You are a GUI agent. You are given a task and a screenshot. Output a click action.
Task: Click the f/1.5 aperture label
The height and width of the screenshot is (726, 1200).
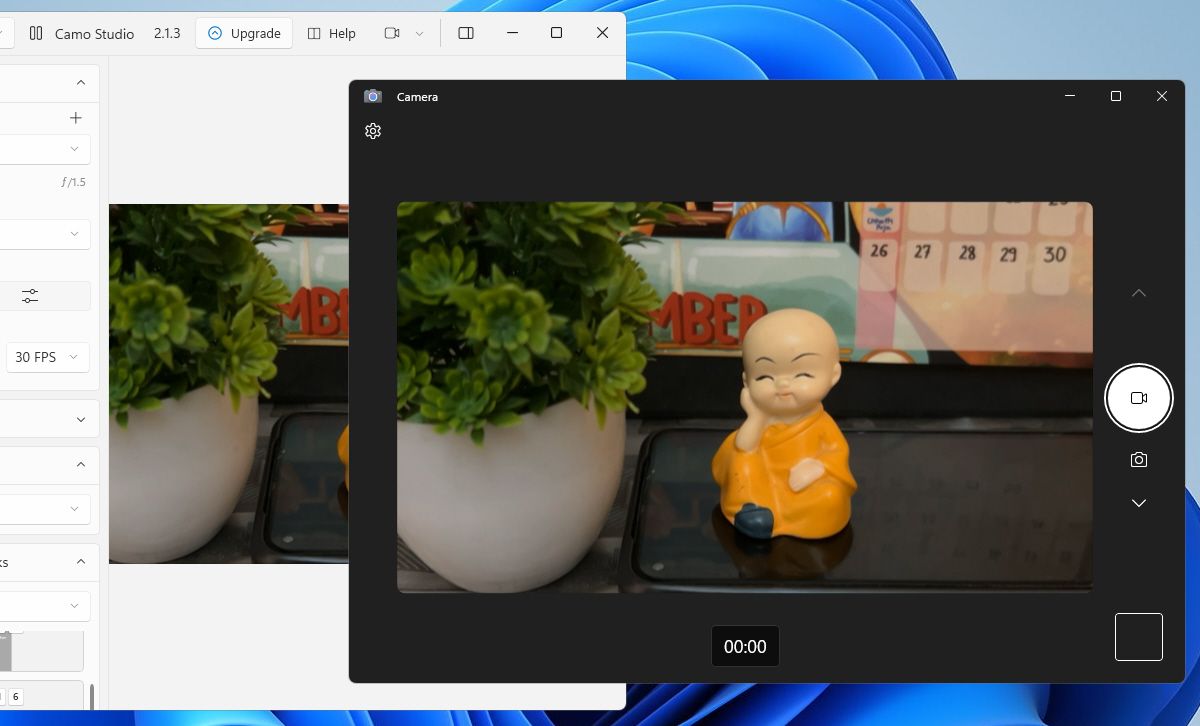(74, 181)
